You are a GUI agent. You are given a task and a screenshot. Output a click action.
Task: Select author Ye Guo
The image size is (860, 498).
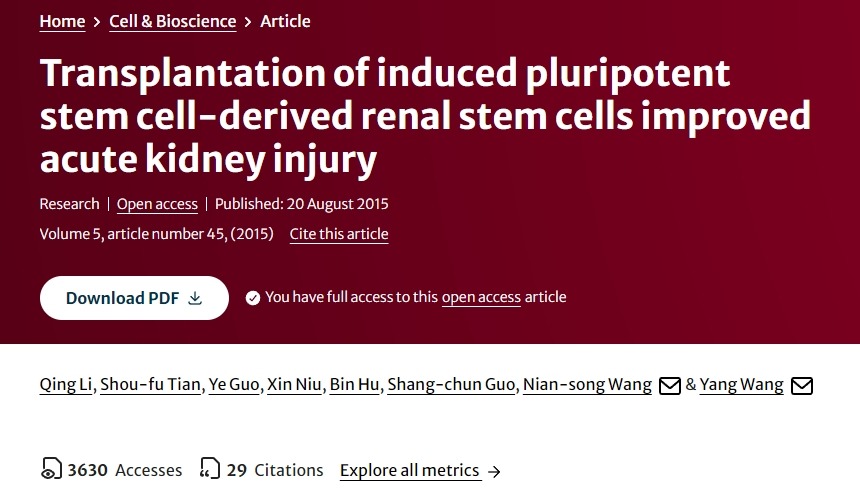pyautogui.click(x=233, y=385)
